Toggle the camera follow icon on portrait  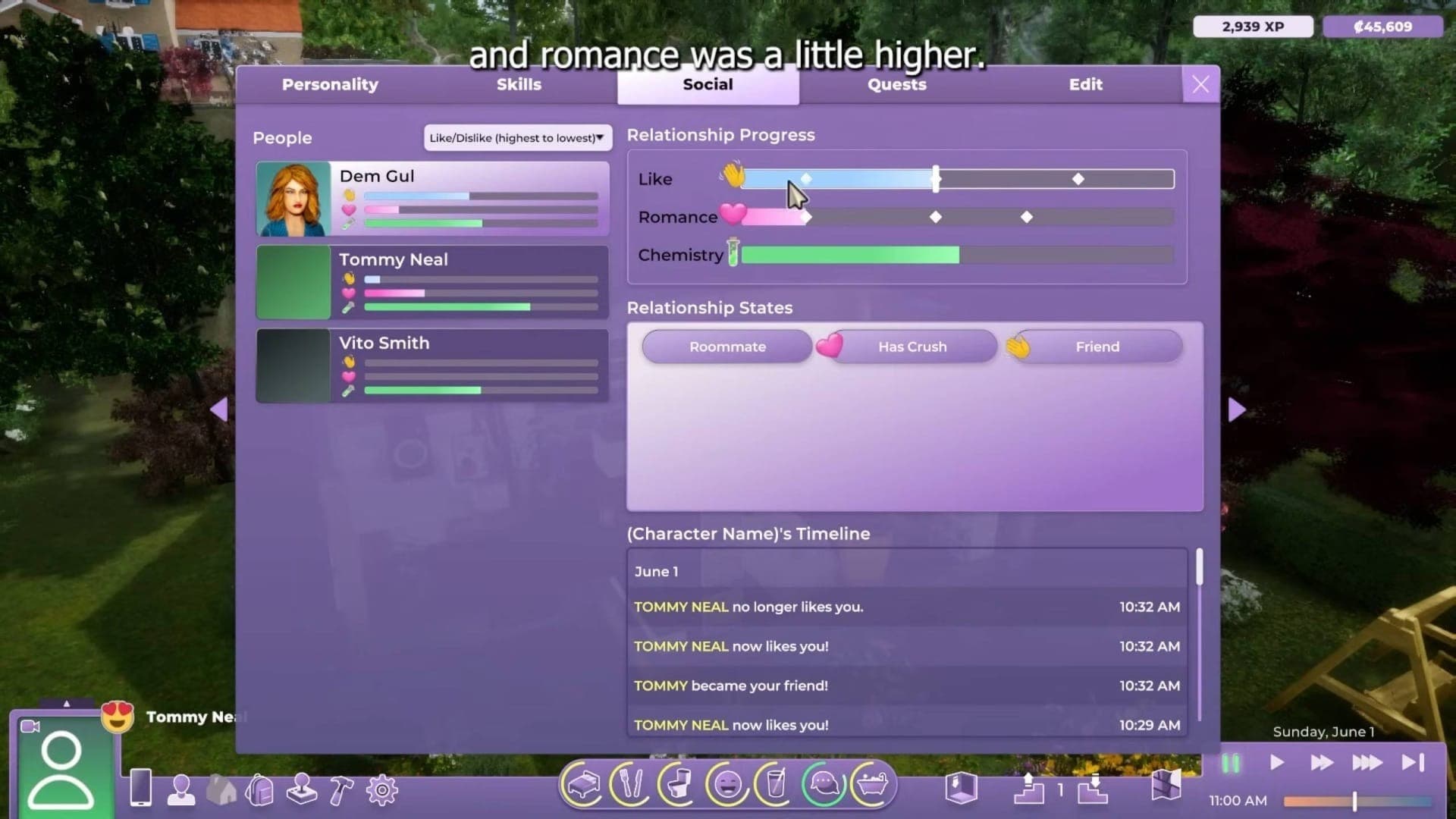click(x=30, y=726)
